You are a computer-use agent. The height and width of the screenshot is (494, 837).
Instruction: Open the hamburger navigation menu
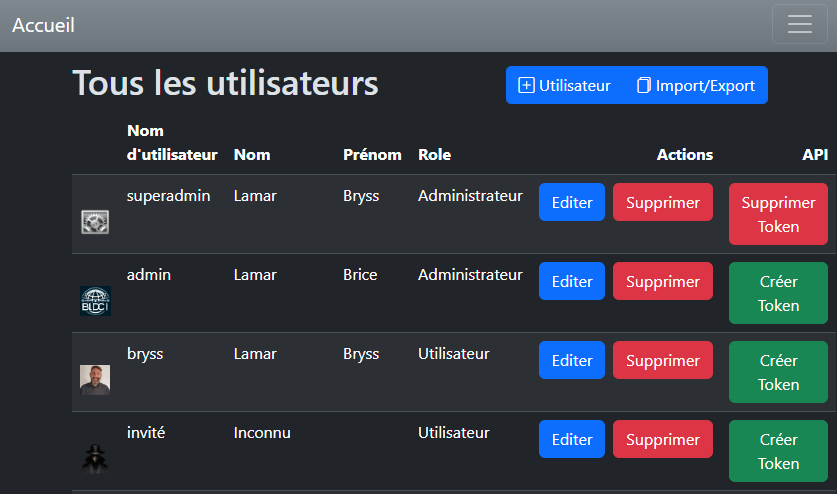point(799,25)
